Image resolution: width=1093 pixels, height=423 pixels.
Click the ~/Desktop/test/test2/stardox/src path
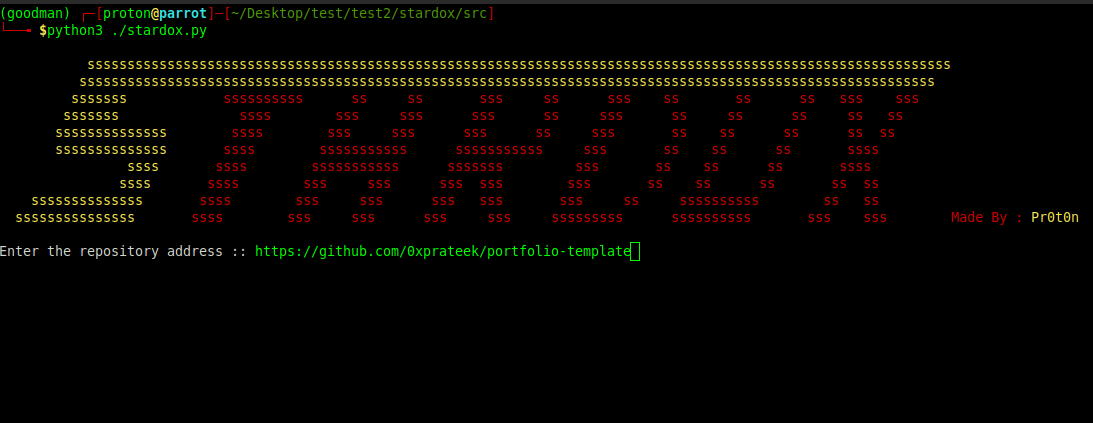pos(359,13)
